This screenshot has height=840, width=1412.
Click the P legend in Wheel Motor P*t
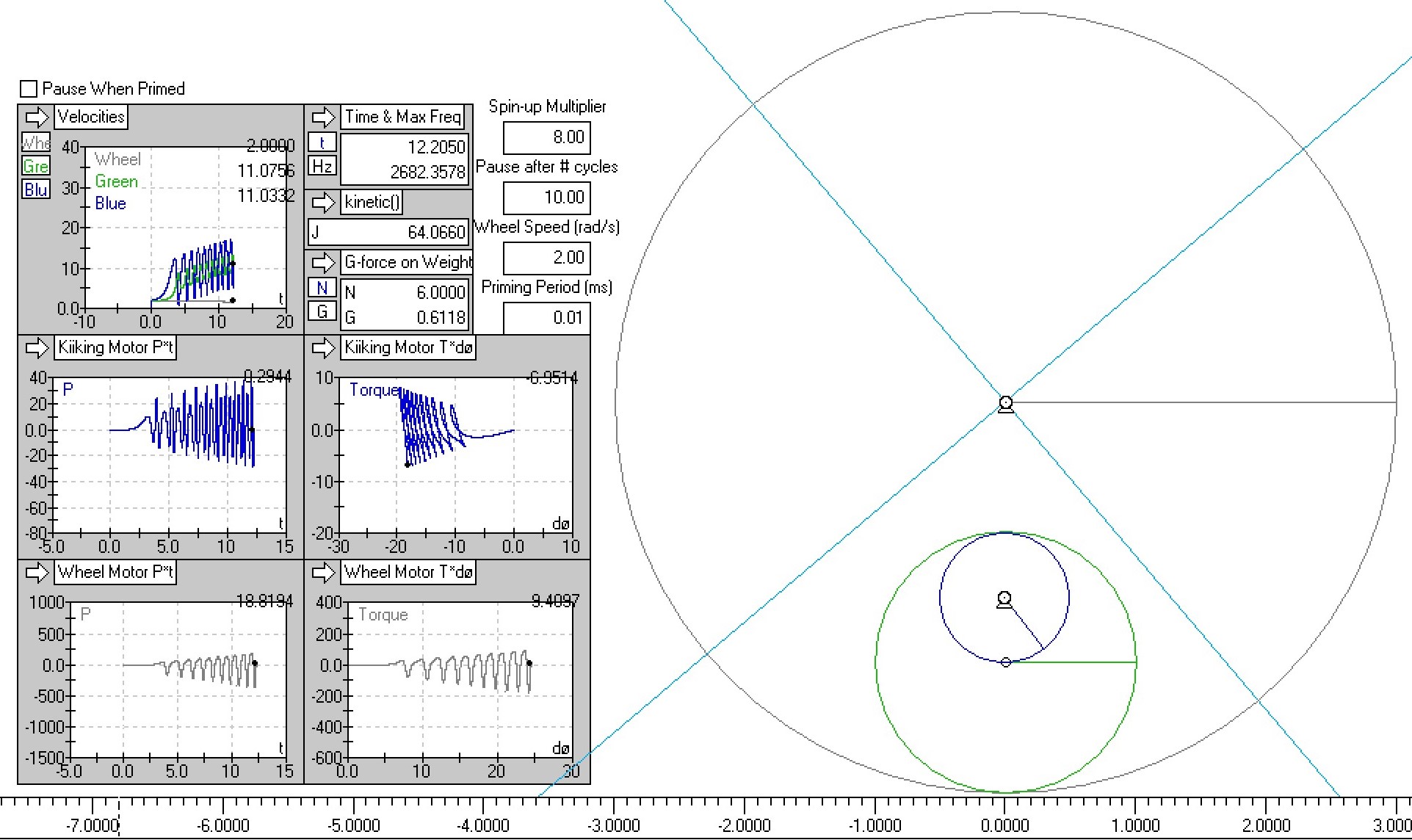[86, 614]
